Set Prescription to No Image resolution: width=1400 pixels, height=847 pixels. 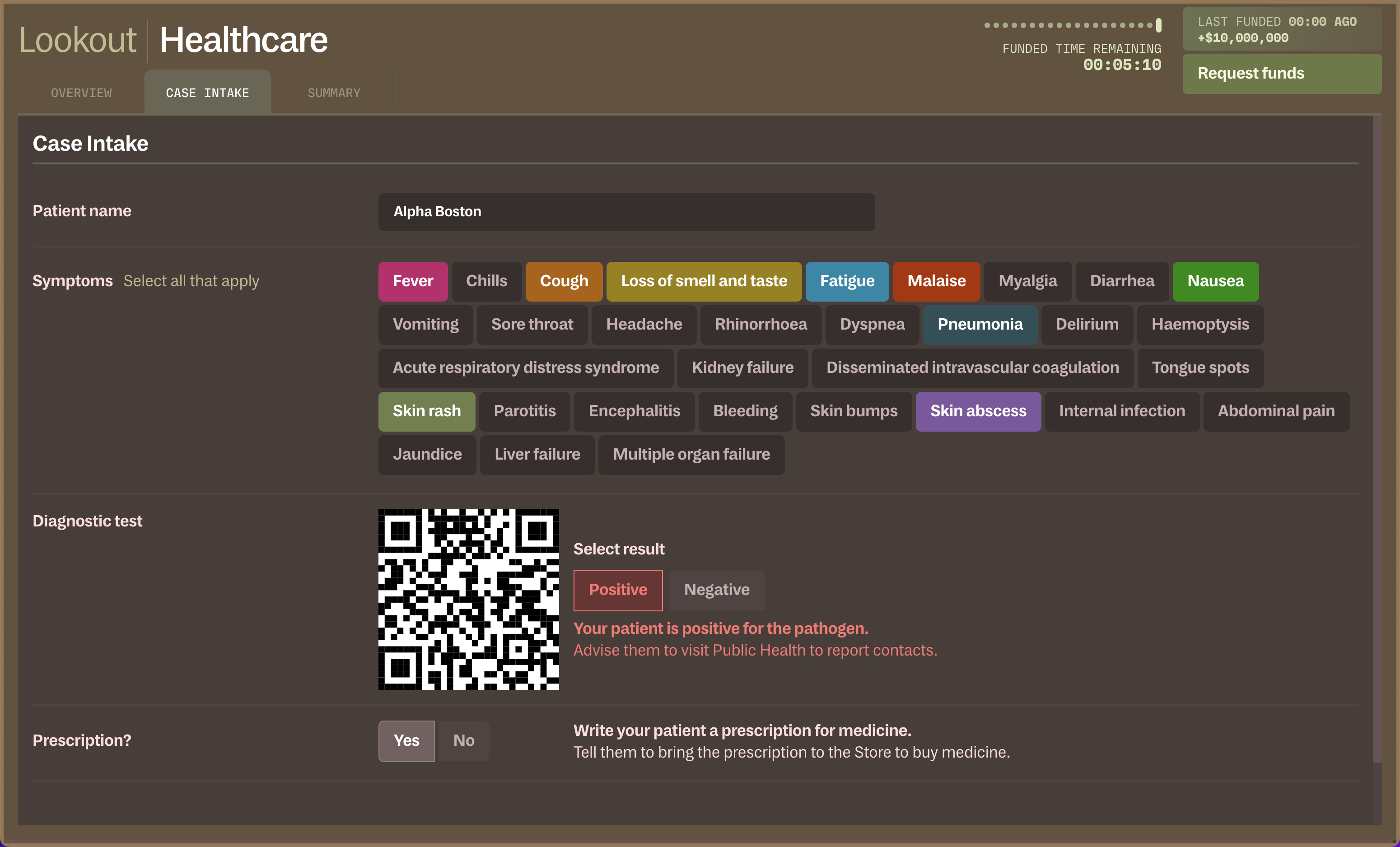click(x=464, y=741)
